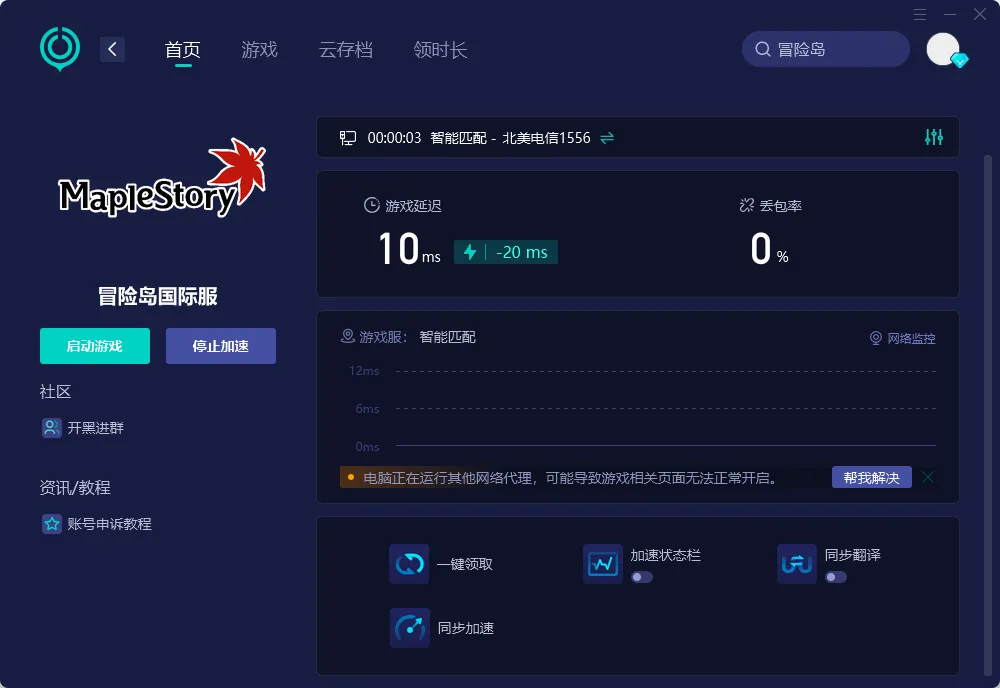Click 帮我解决 button
The width and height of the screenshot is (1000, 688).
click(871, 478)
